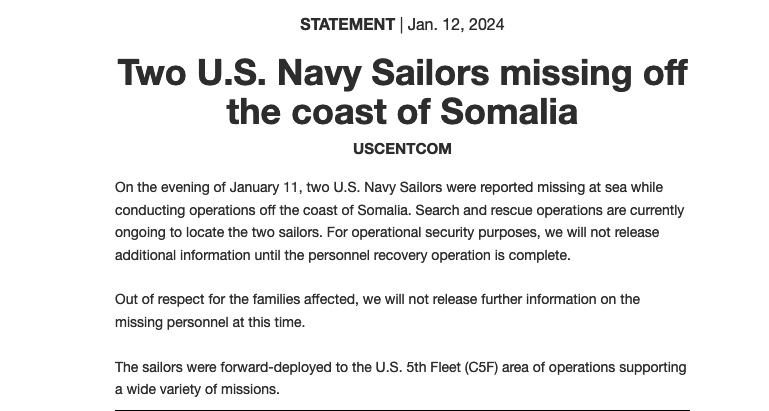Click the STATEMENT label above the headline
The height and width of the screenshot is (411, 769).
(349, 24)
